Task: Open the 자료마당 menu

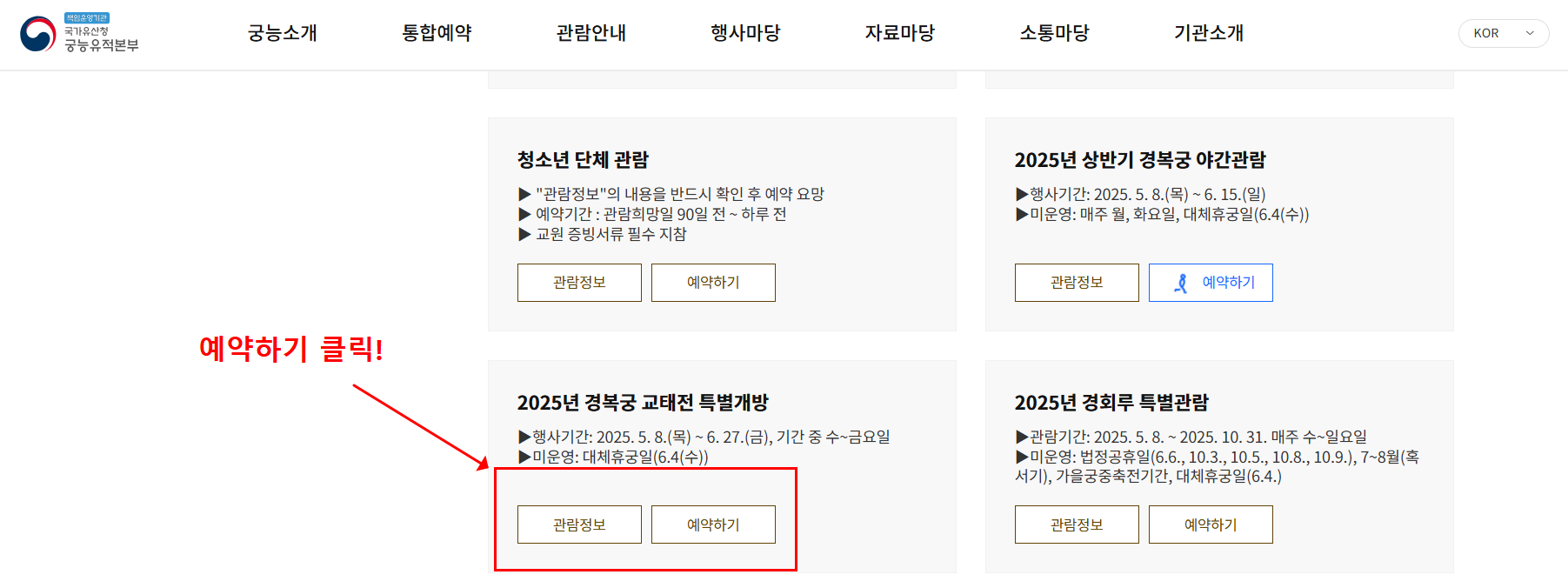Action: click(899, 33)
